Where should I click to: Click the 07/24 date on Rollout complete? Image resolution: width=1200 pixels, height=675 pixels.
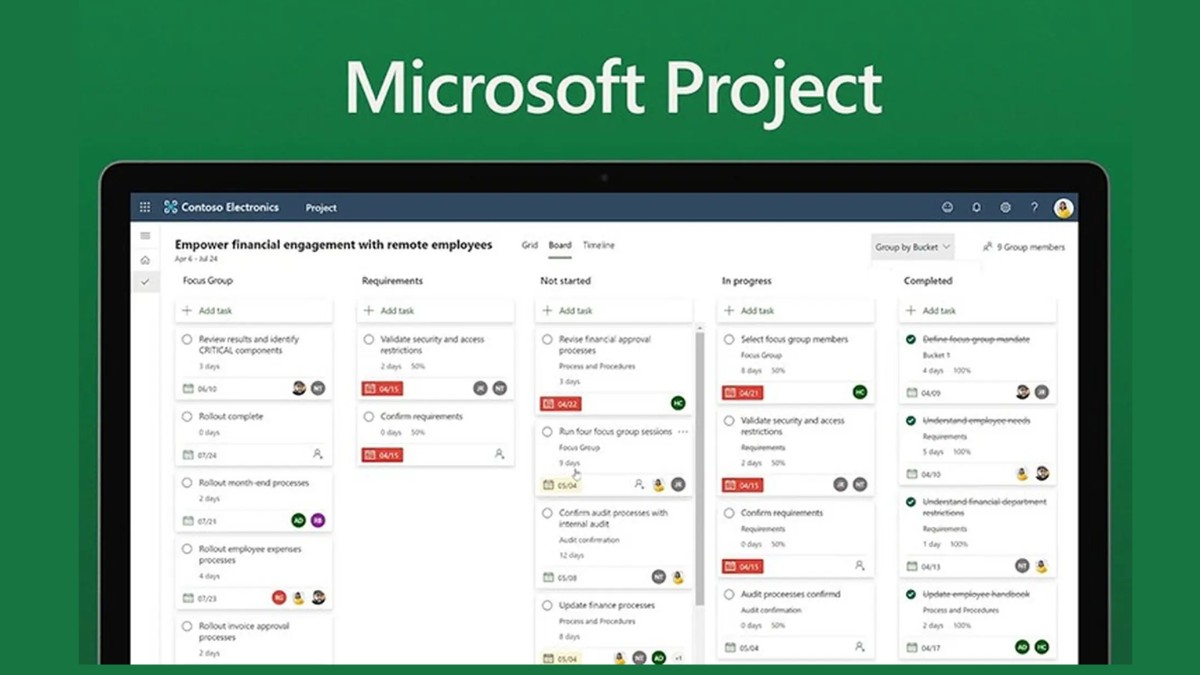(200, 455)
